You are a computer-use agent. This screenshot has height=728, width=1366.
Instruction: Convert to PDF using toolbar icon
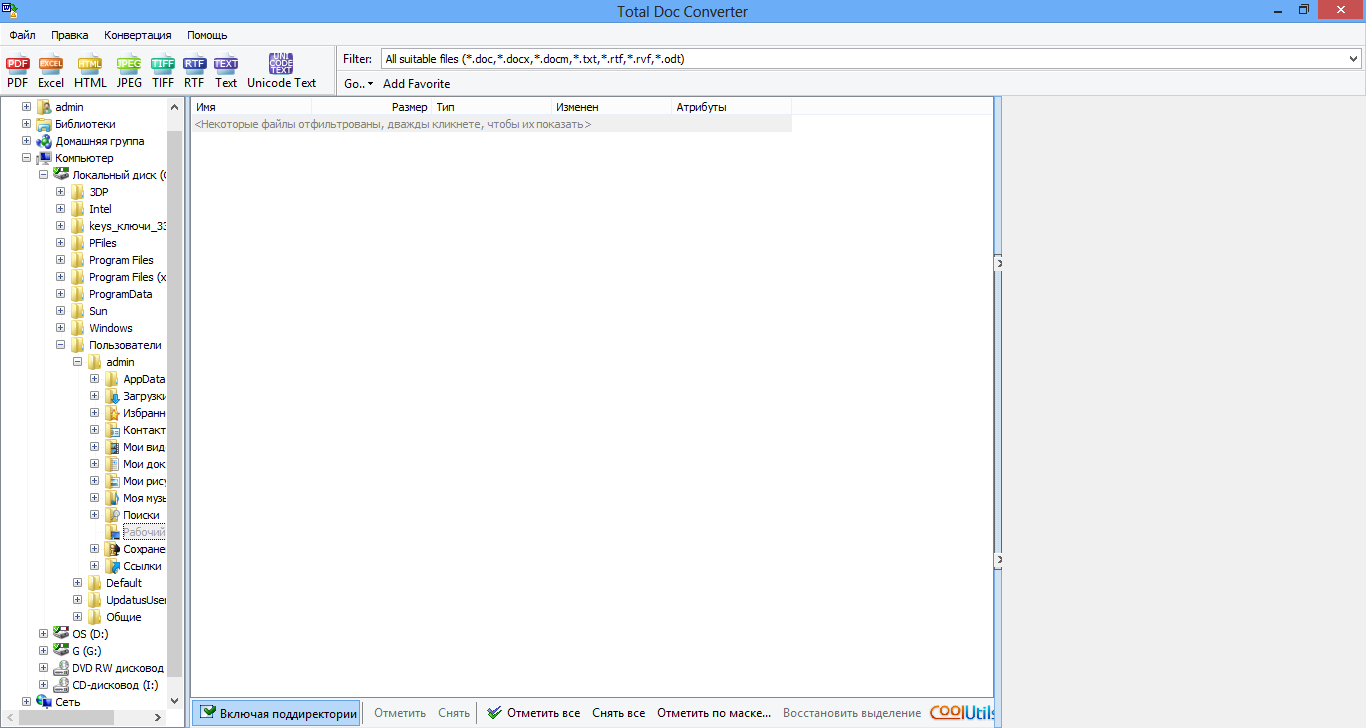(x=18, y=72)
